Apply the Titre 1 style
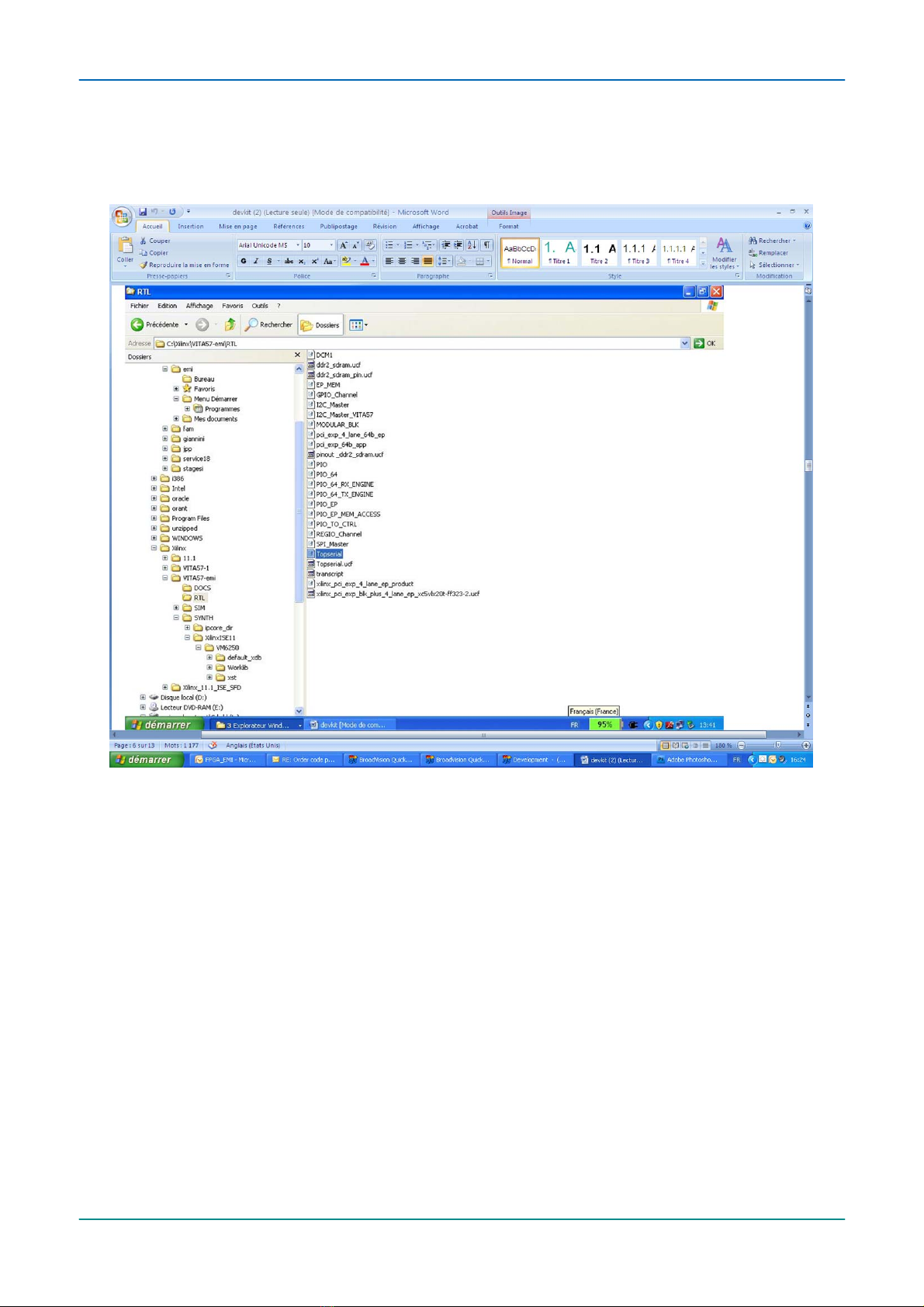 coord(559,253)
